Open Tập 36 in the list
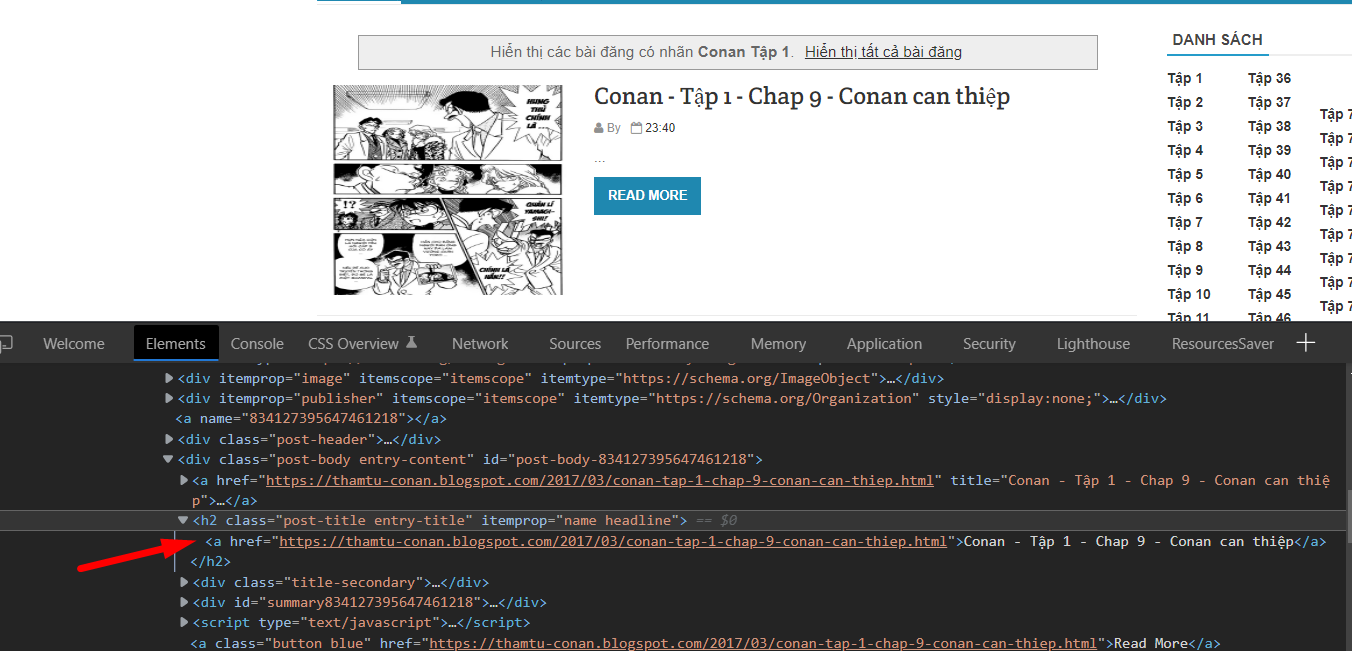Image resolution: width=1352 pixels, height=651 pixels. 1269,78
